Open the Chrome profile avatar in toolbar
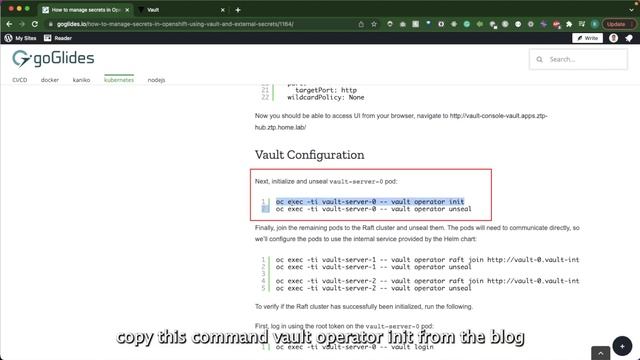The height and width of the screenshot is (360, 640). click(595, 24)
